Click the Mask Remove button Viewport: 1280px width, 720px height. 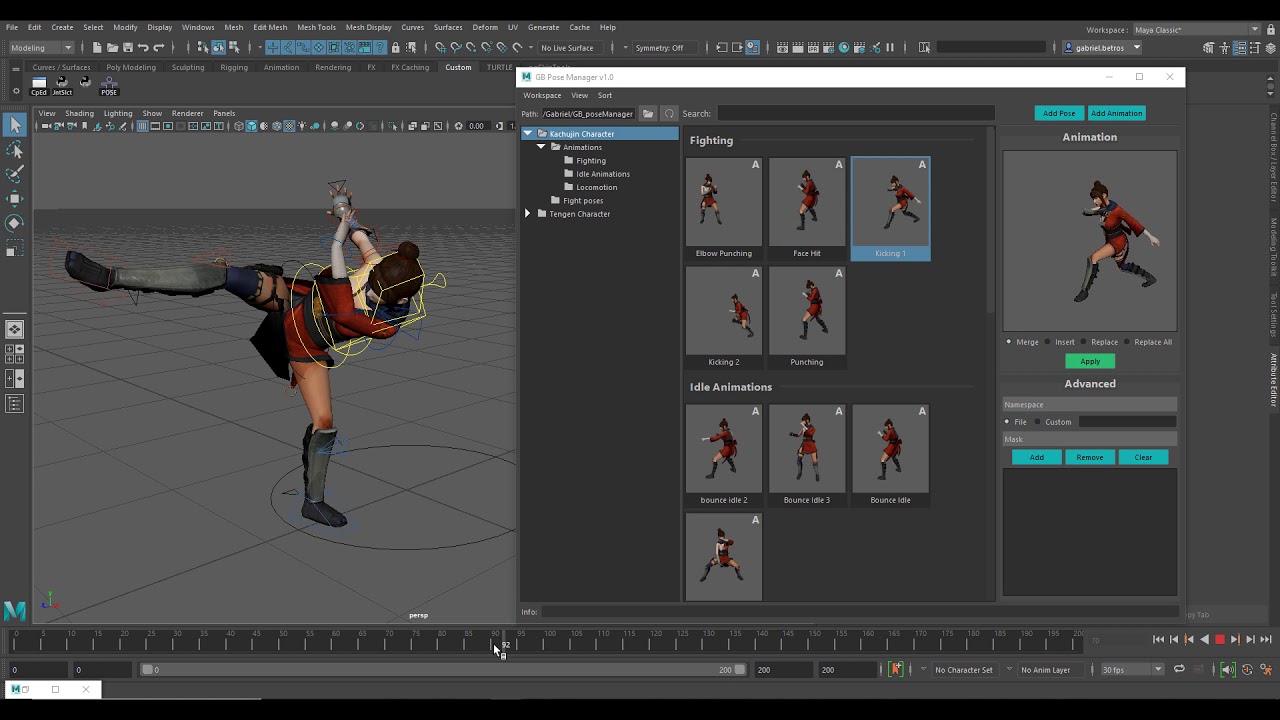coord(1090,457)
